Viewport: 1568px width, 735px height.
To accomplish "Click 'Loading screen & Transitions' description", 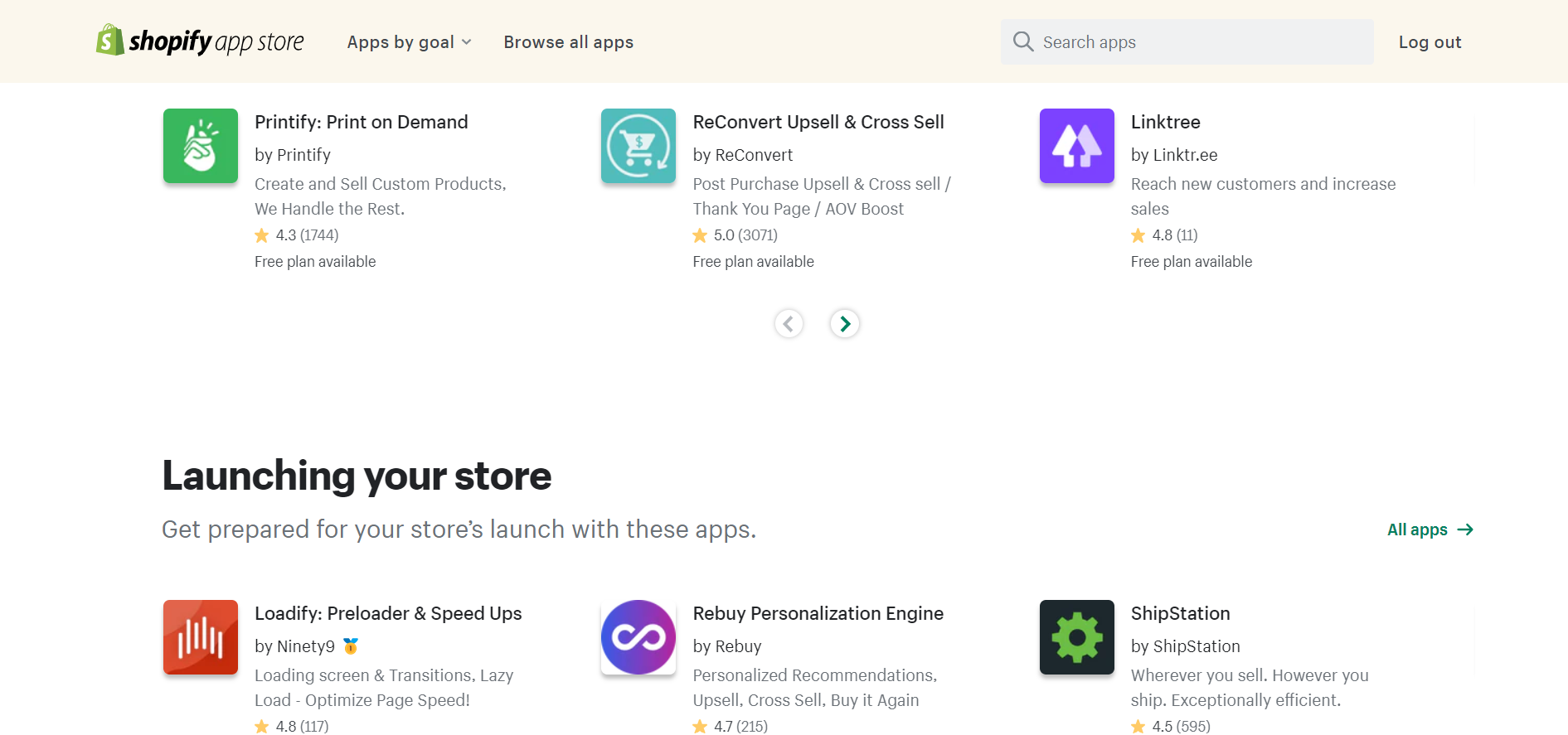I will (384, 688).
